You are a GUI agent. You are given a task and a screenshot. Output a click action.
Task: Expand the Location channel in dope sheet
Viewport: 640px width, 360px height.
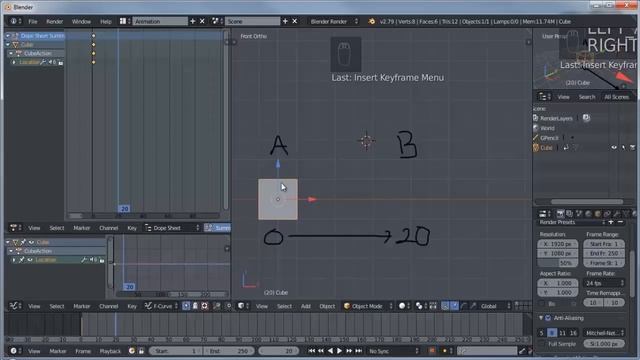pos(14,62)
